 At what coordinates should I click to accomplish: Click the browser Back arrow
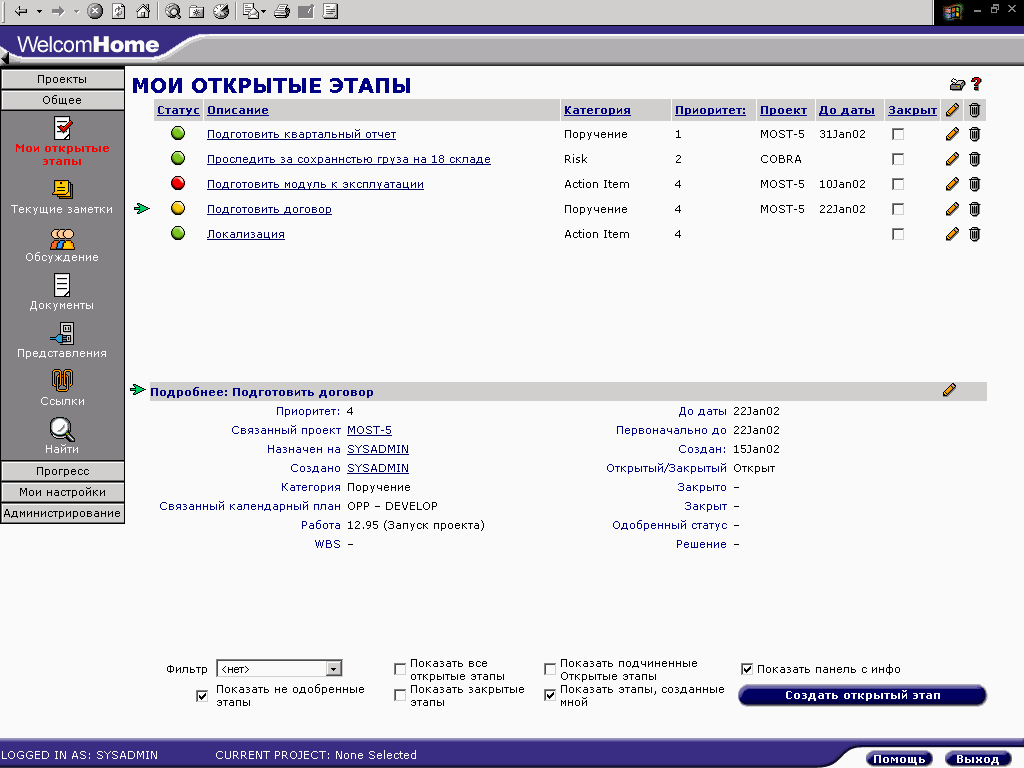(x=21, y=11)
